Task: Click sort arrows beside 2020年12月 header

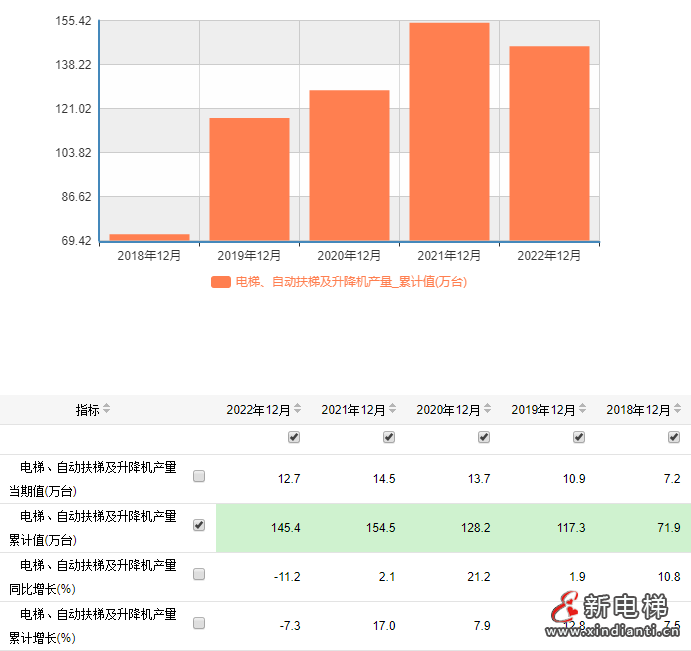Action: click(x=488, y=409)
